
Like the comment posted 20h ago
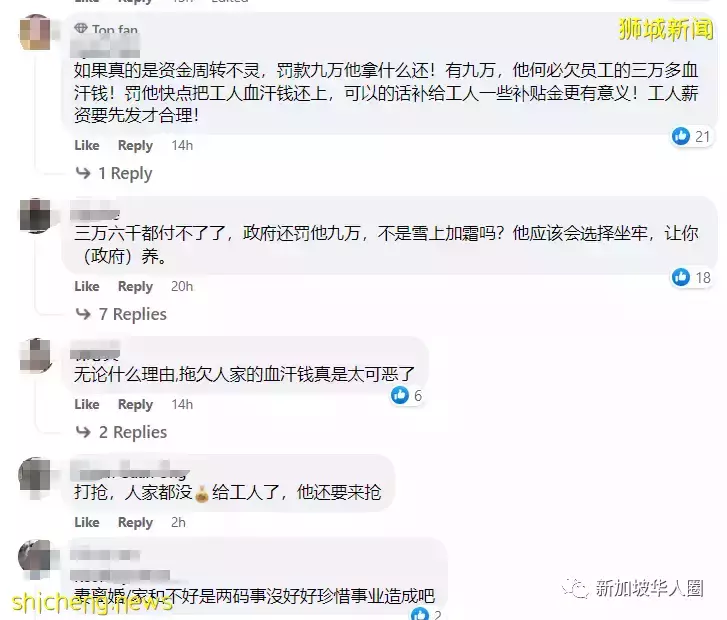click(x=87, y=286)
